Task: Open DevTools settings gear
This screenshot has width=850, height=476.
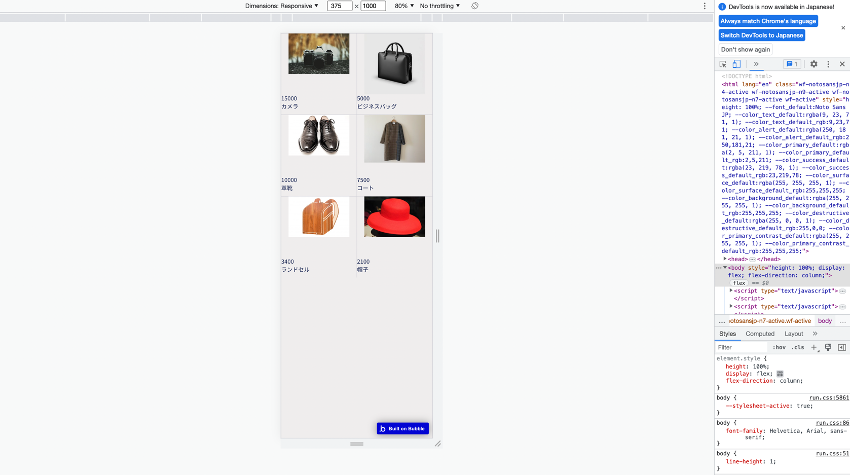Action: coord(813,64)
